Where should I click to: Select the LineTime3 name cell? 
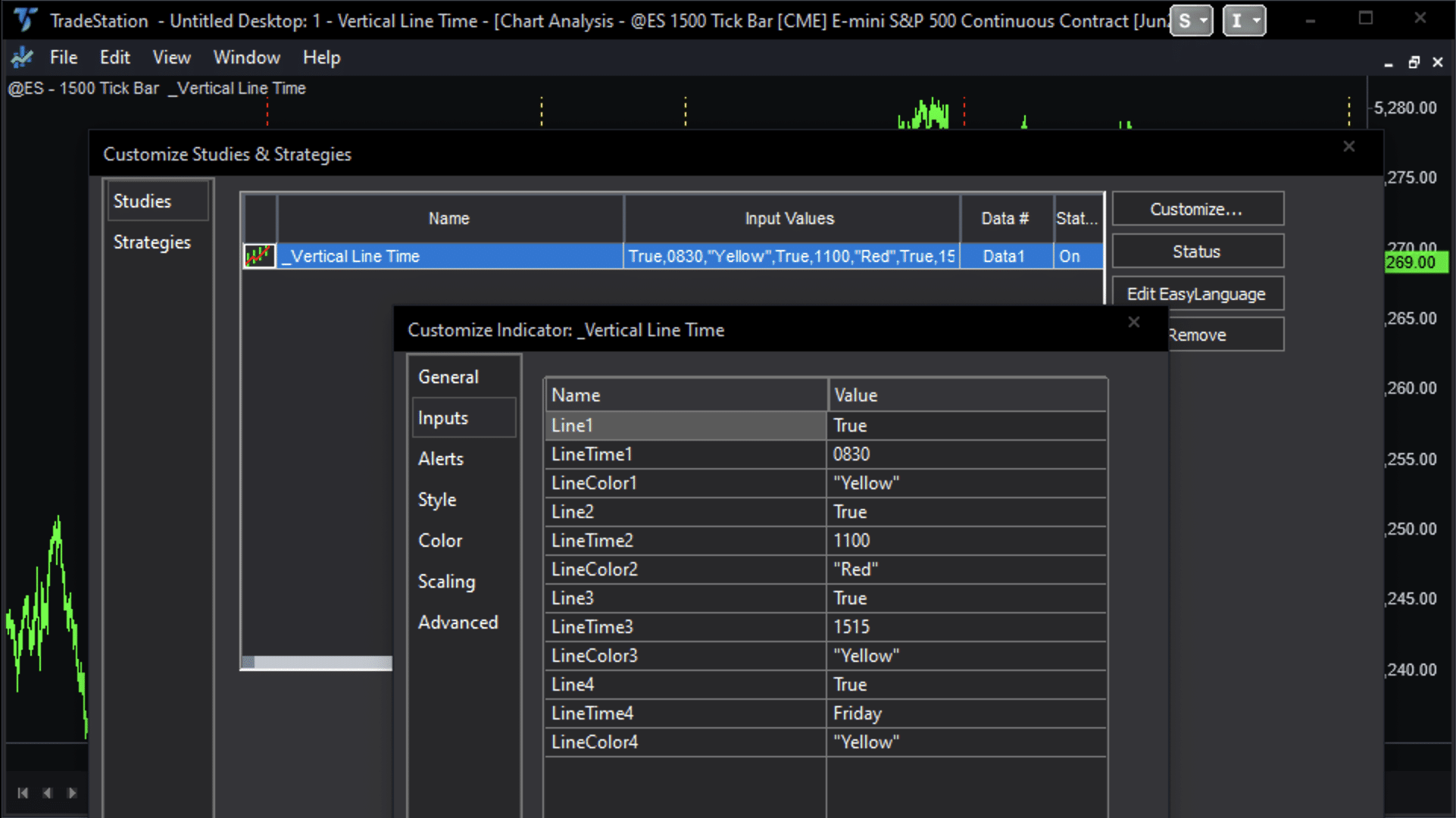pyautogui.click(x=686, y=627)
